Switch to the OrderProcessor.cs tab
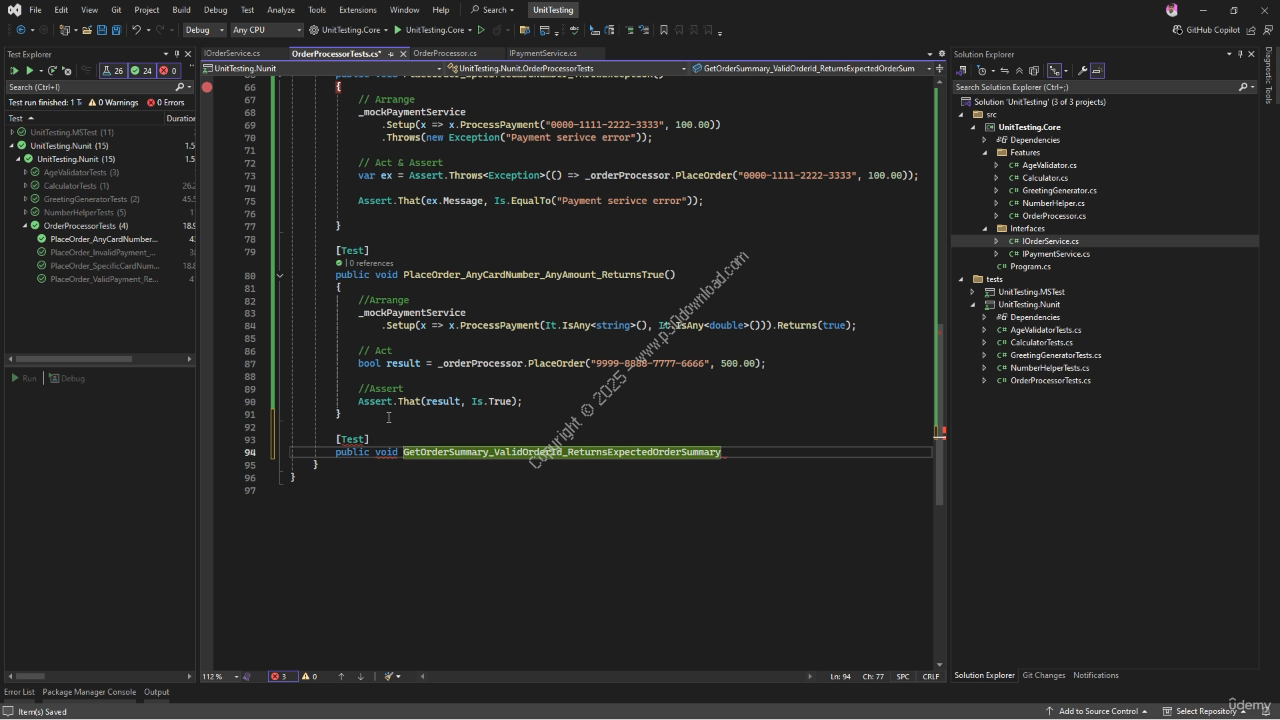The height and width of the screenshot is (720, 1280). (445, 53)
